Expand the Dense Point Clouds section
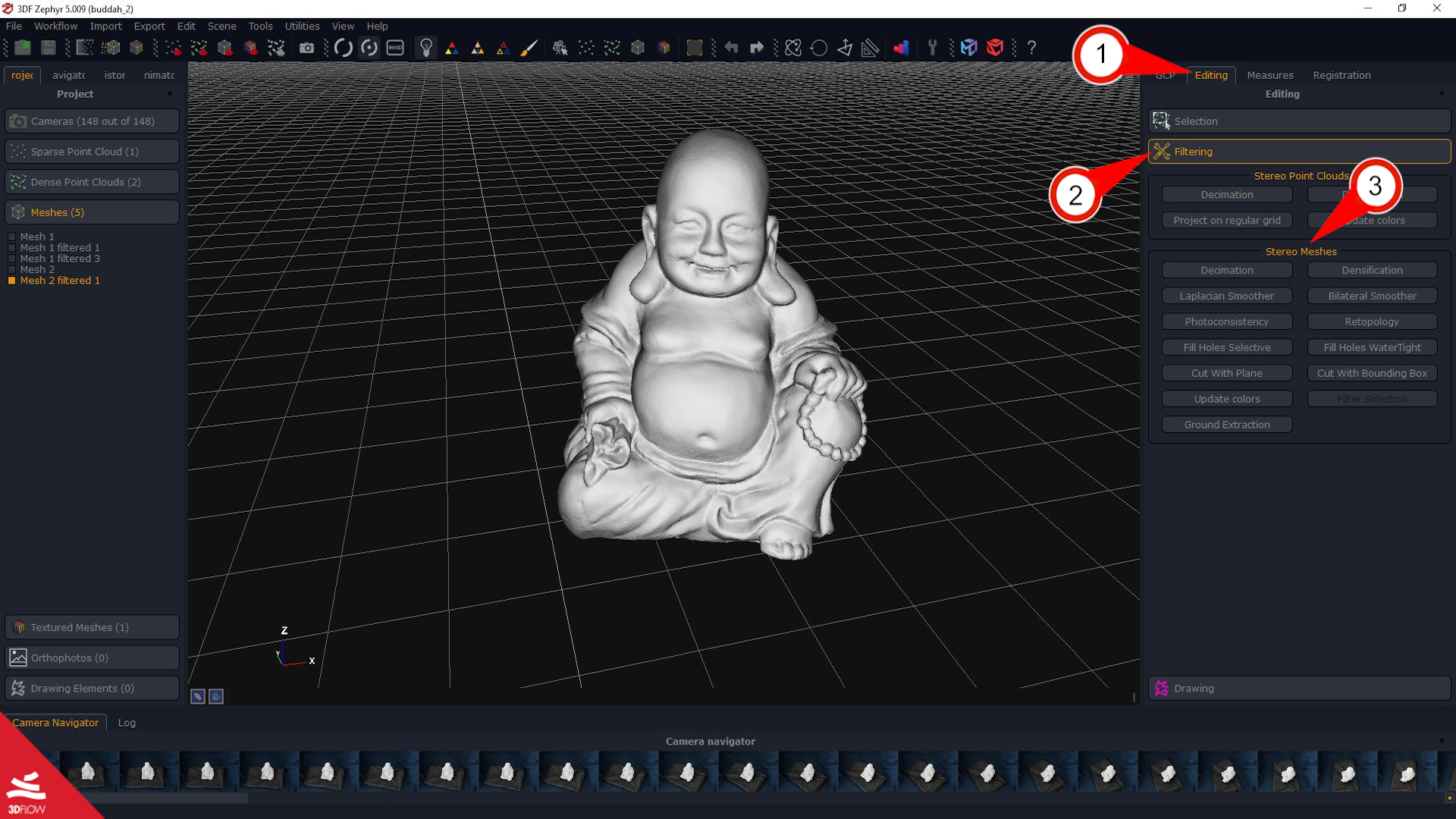1456x819 pixels. [x=92, y=181]
